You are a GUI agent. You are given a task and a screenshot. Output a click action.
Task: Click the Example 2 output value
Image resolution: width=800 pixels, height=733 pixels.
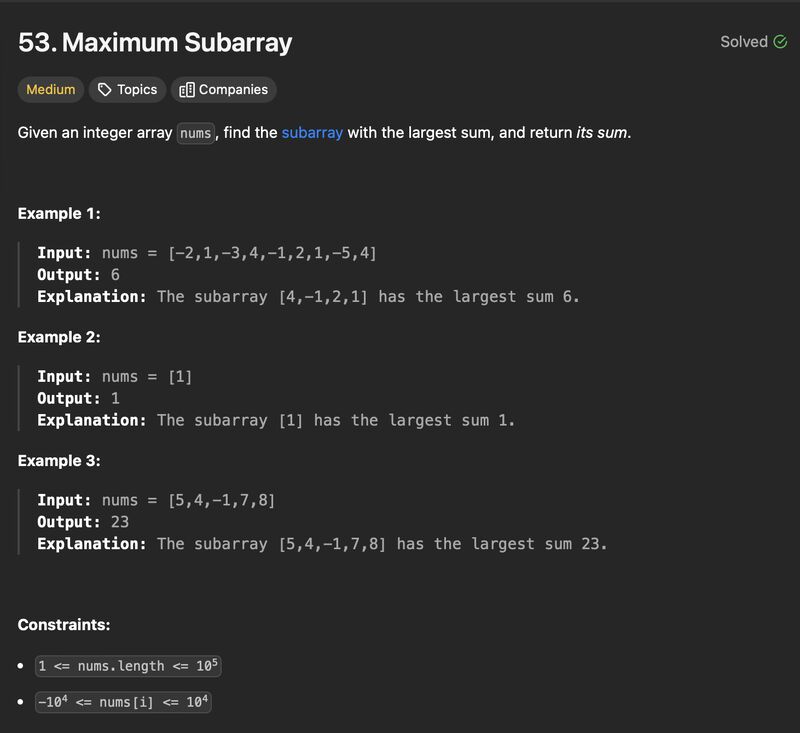click(x=115, y=398)
